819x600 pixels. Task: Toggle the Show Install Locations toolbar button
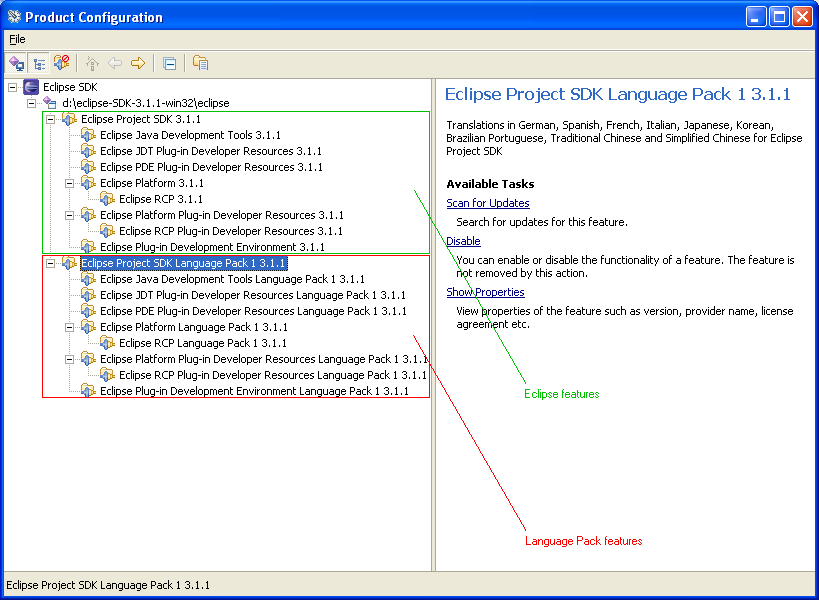[16, 63]
